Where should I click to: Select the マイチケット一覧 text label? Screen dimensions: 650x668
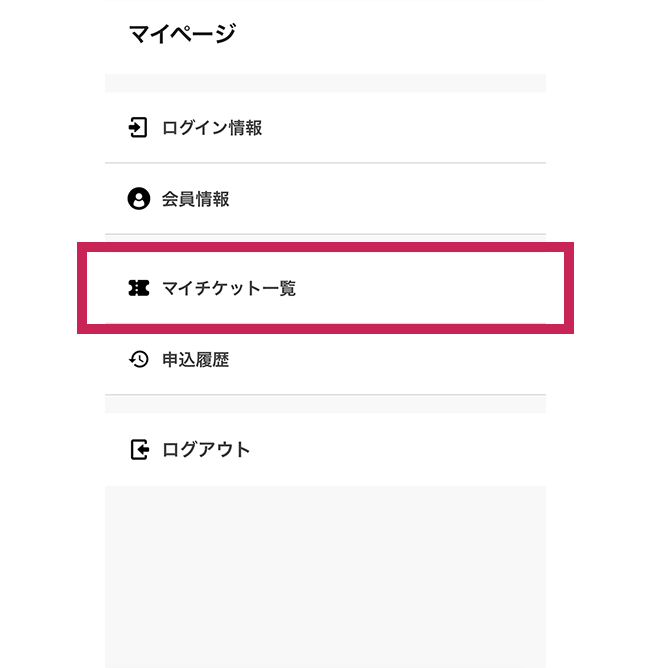[229, 289]
